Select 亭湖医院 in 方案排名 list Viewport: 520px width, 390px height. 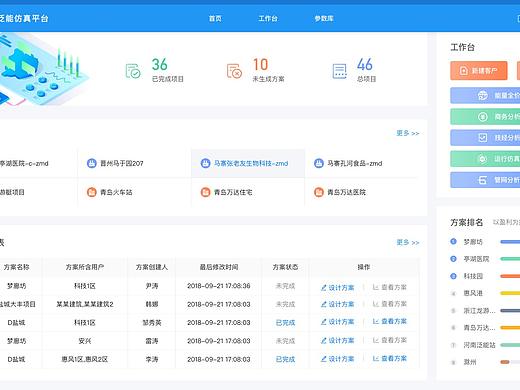point(476,259)
